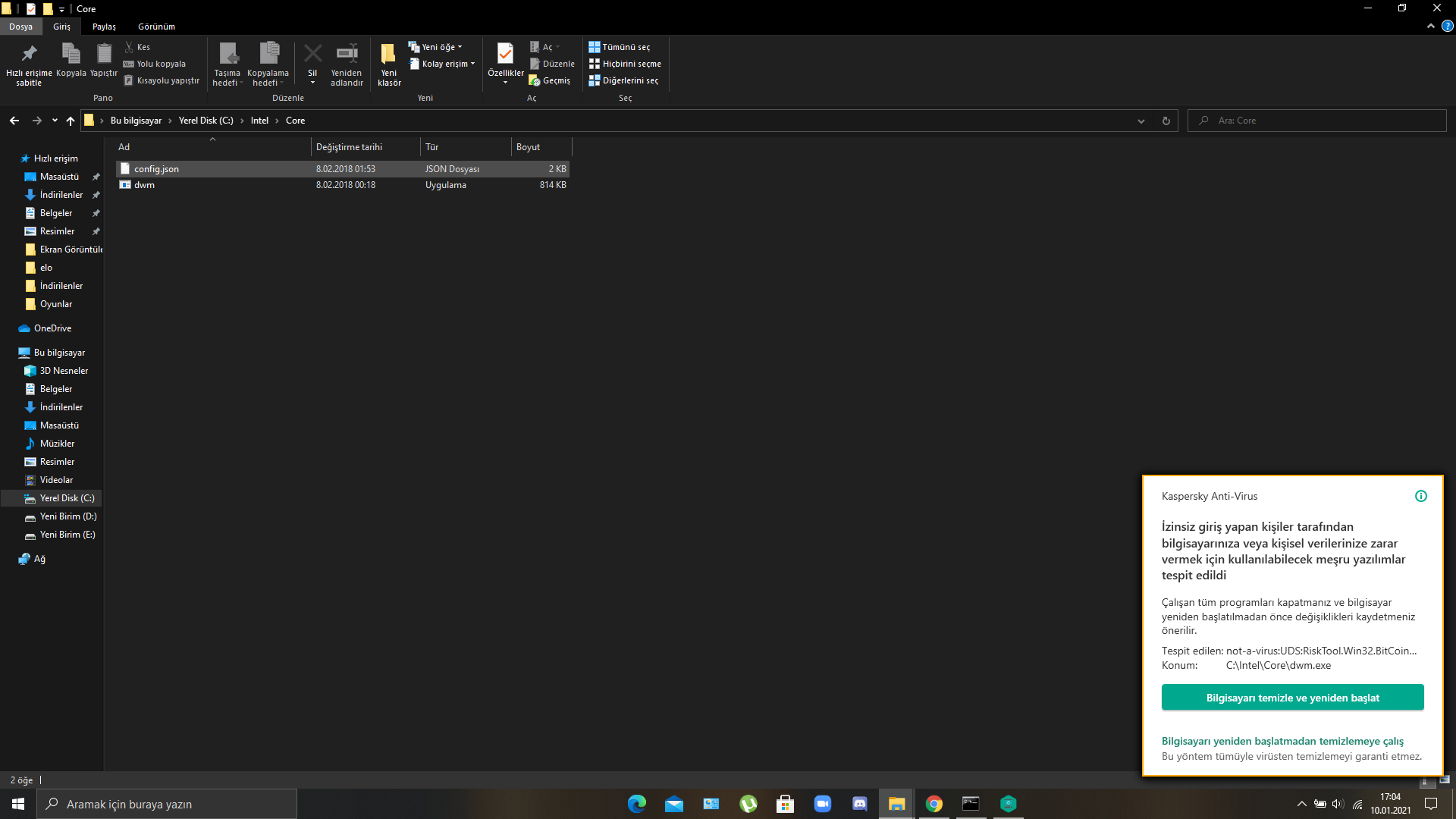Click Bilgisayarı temizle ve yeniden başlat button
Viewport: 1456px width, 819px height.
1292,698
